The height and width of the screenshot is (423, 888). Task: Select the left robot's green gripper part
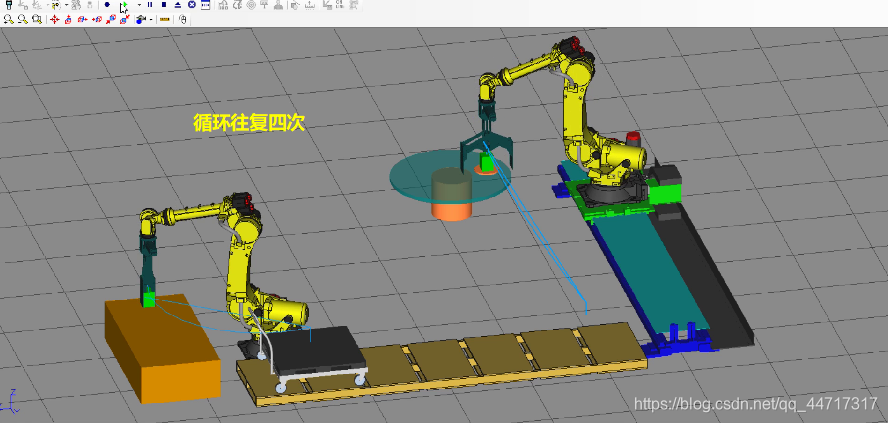click(150, 298)
